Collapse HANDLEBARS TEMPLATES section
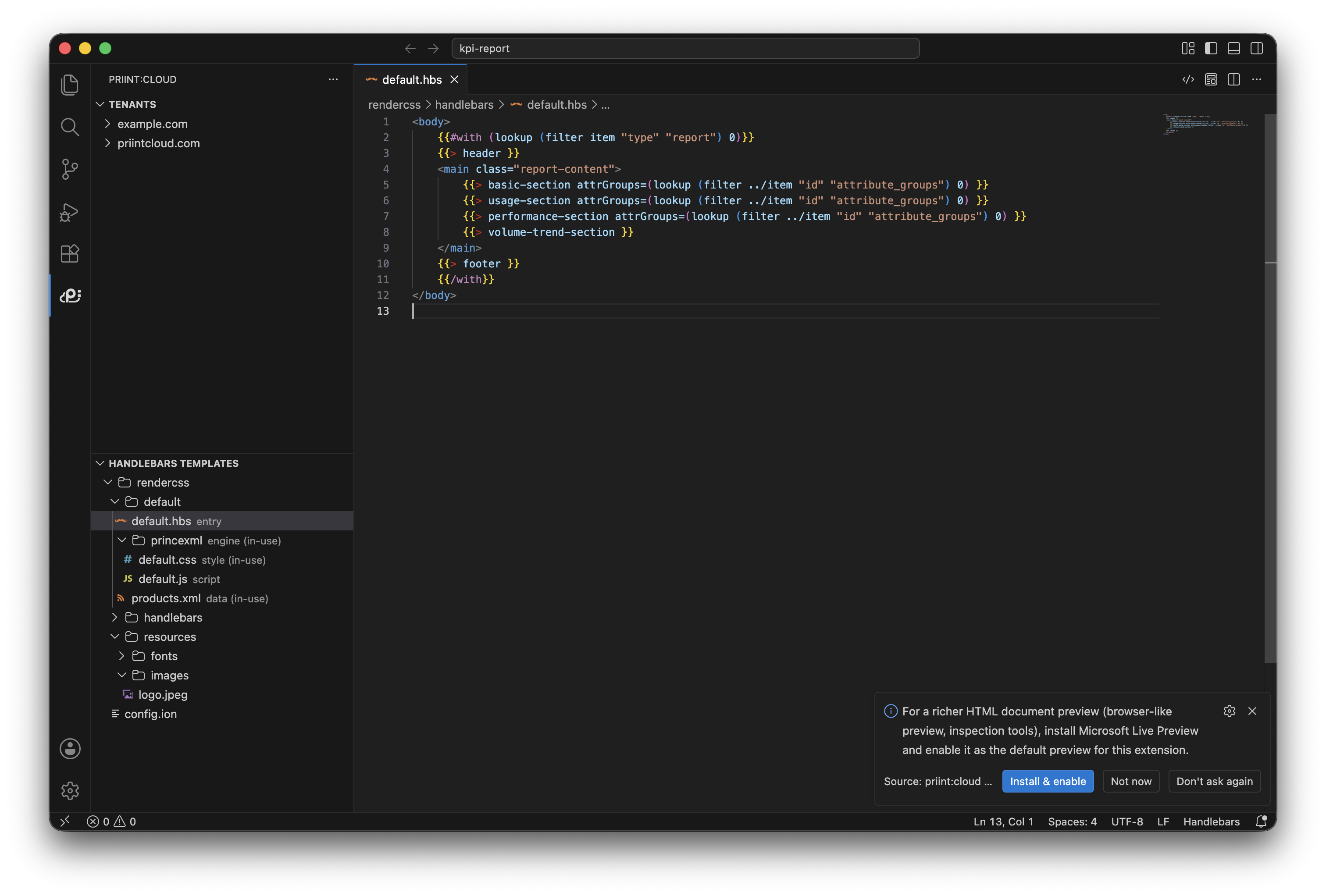The width and height of the screenshot is (1326, 896). [222, 463]
